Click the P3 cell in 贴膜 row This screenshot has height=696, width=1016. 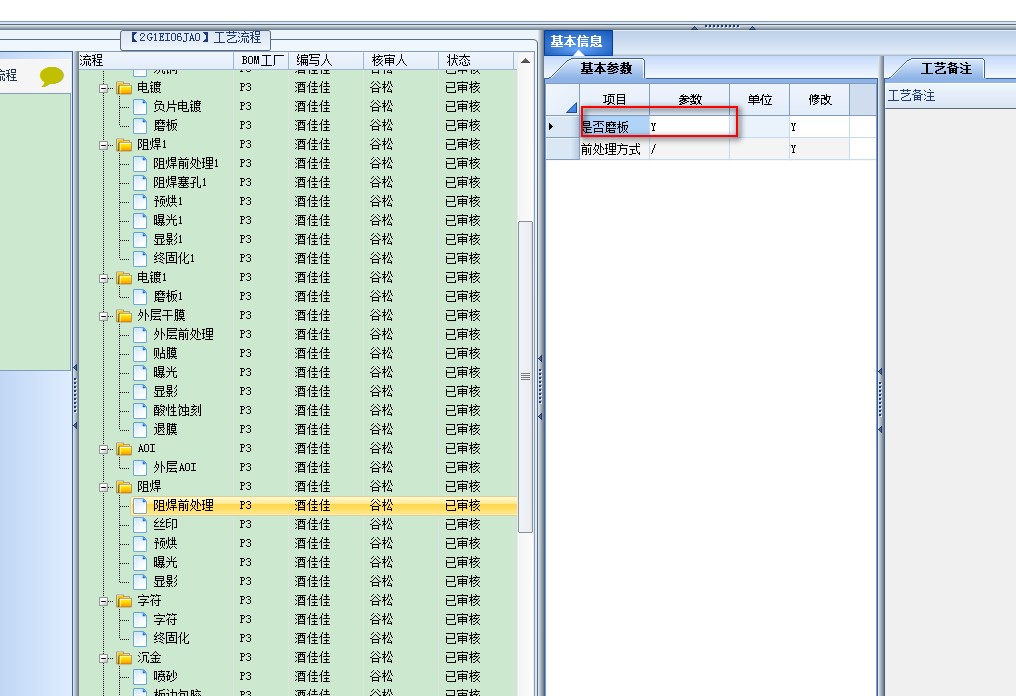pos(246,353)
